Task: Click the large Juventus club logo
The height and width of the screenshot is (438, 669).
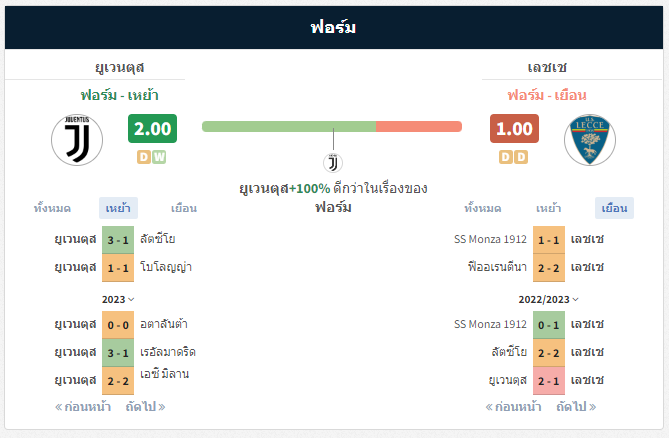Action: (x=77, y=140)
